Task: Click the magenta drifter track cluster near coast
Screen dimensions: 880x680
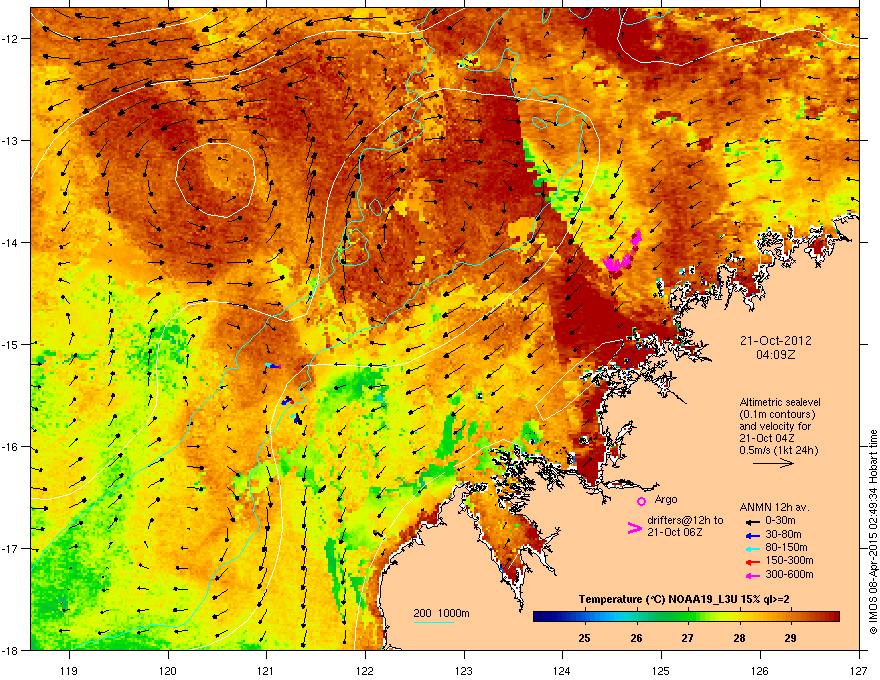Action: pyautogui.click(x=623, y=252)
